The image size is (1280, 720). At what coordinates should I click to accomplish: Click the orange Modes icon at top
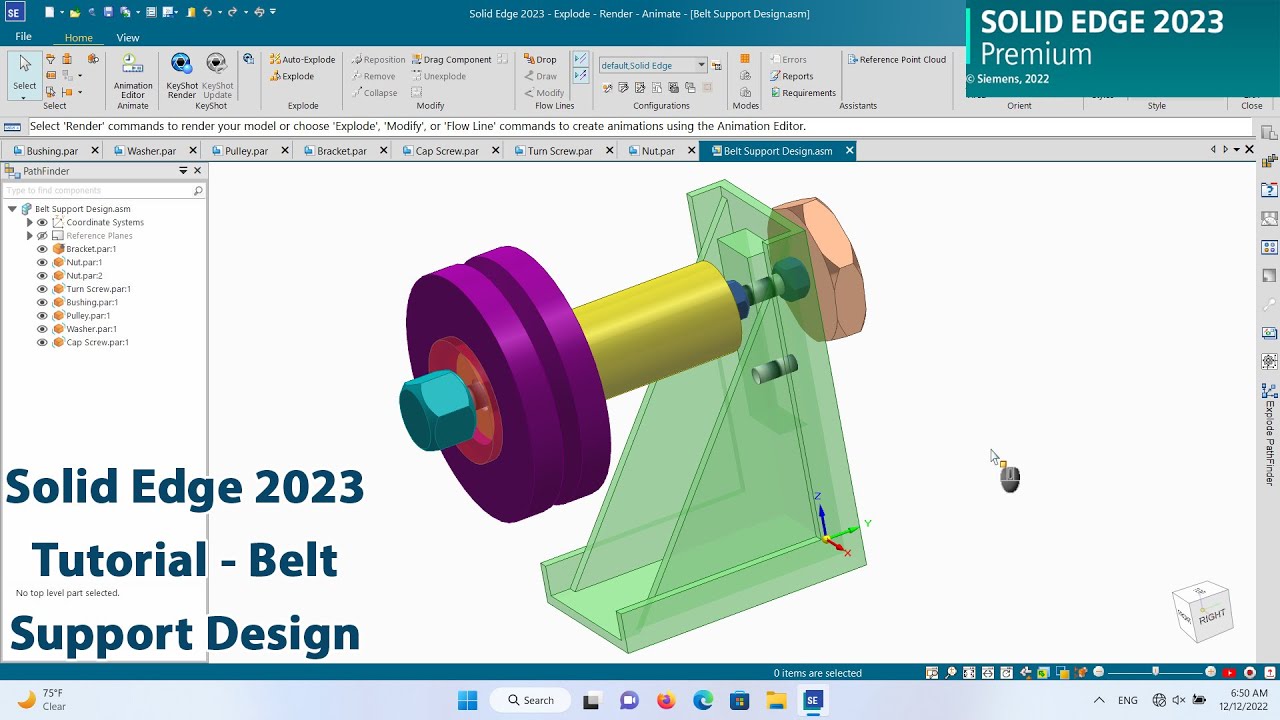coord(745,60)
